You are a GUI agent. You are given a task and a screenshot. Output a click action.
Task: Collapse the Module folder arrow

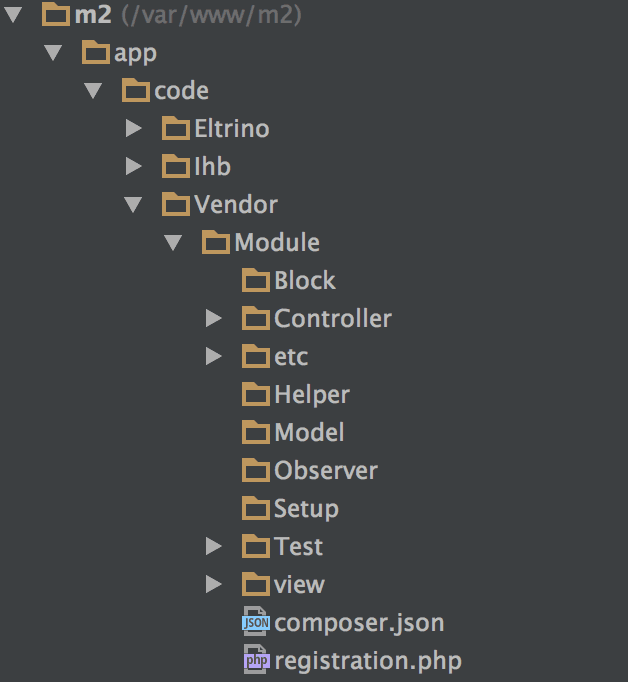[174, 243]
